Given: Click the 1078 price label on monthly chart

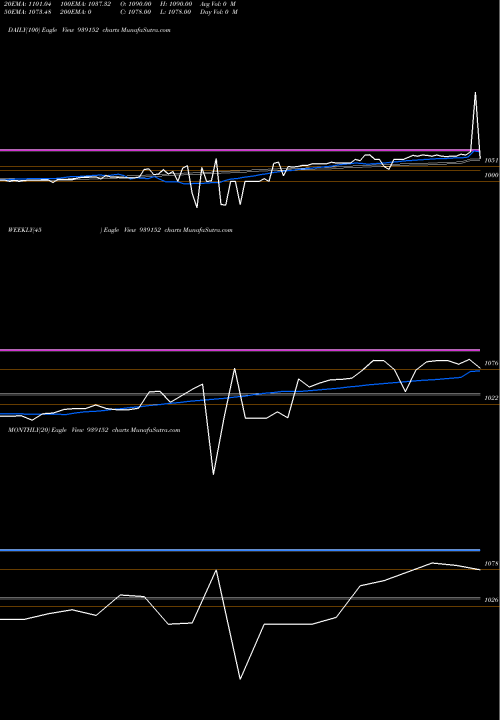Looking at the screenshot, I should tap(491, 563).
